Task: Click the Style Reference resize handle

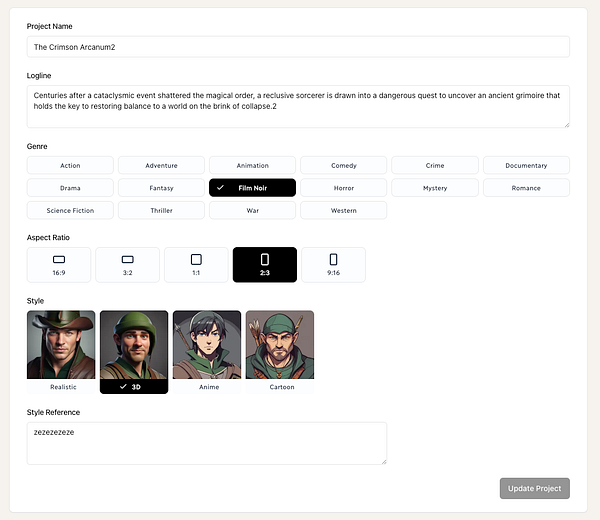Action: (x=384, y=462)
